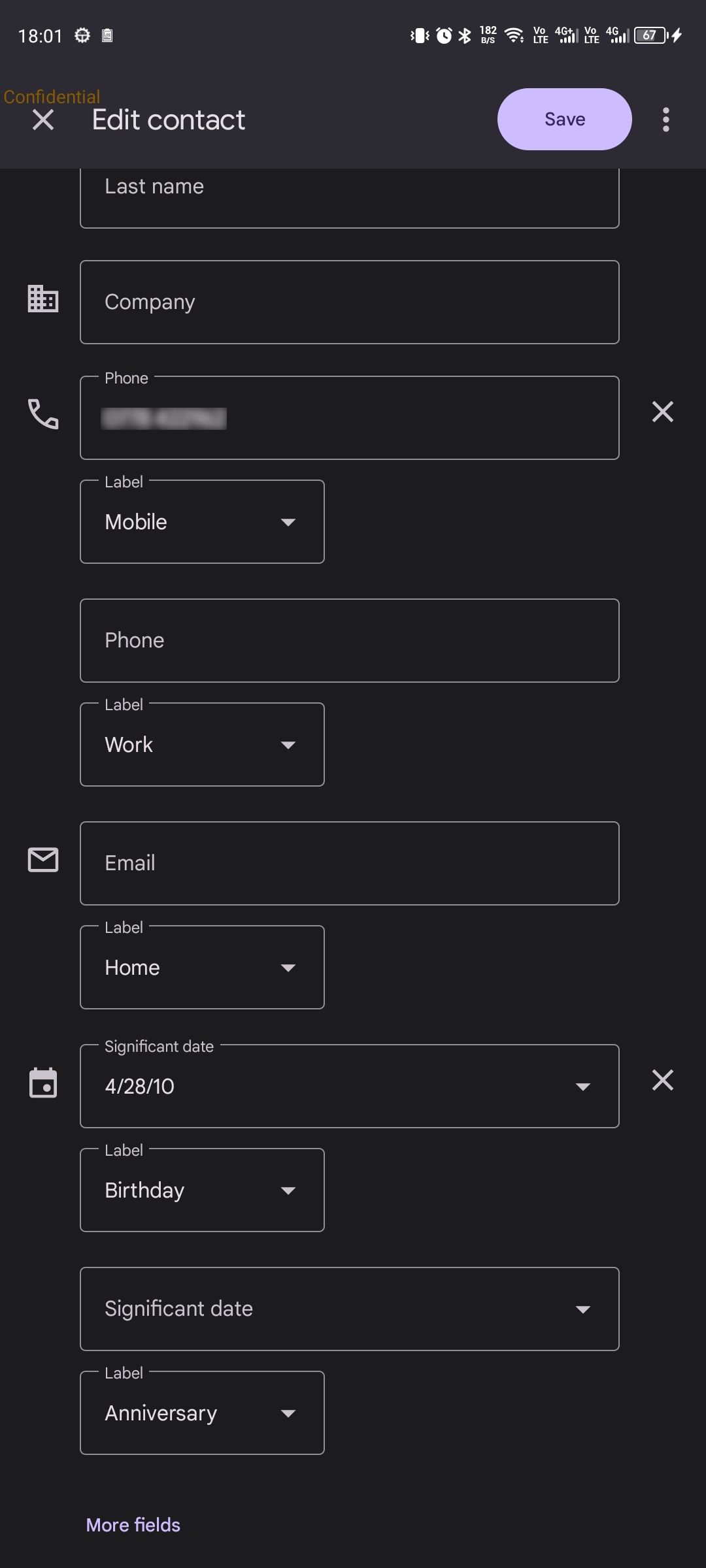
Task: Click the empty Email field
Action: pos(349,862)
